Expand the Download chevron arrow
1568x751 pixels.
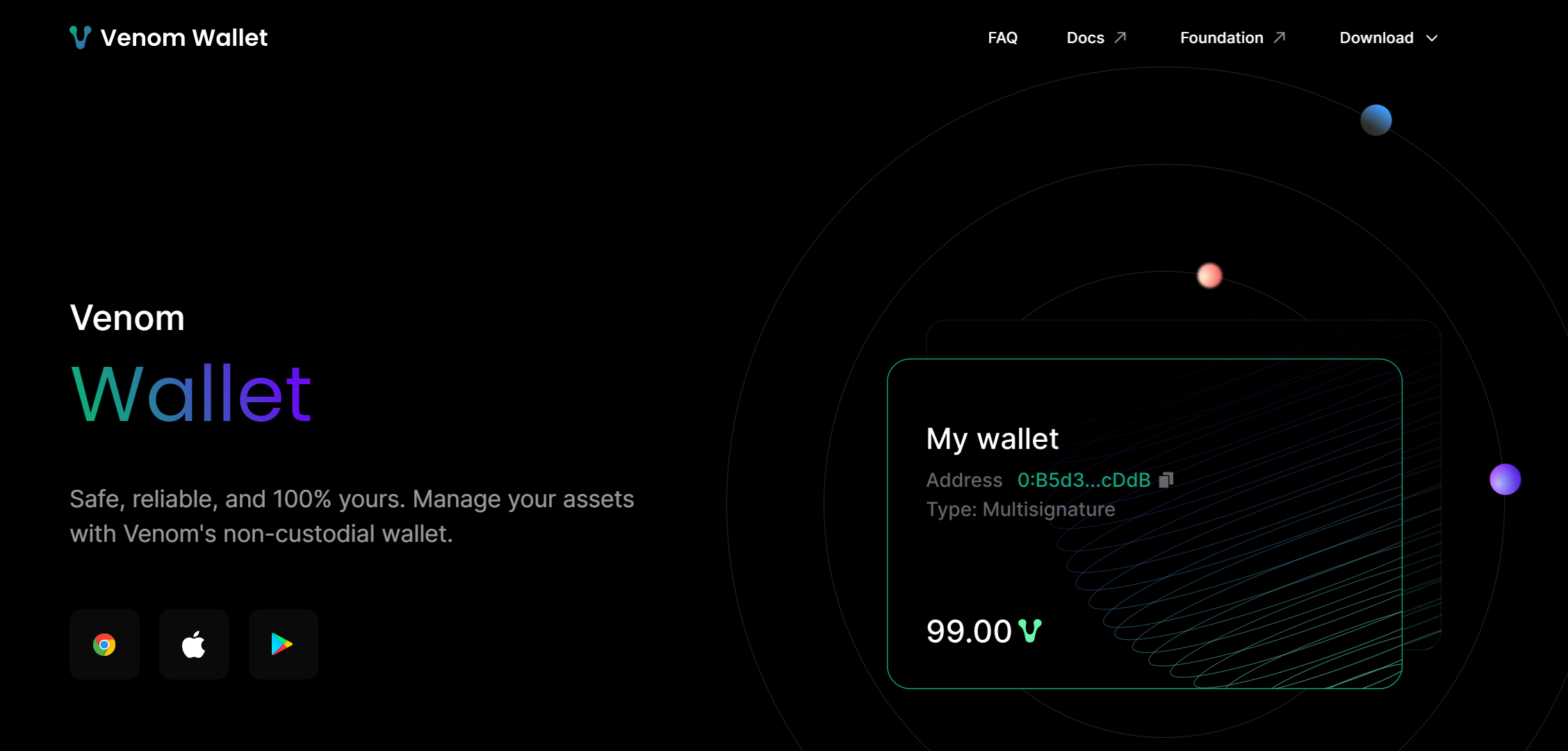tap(1432, 38)
